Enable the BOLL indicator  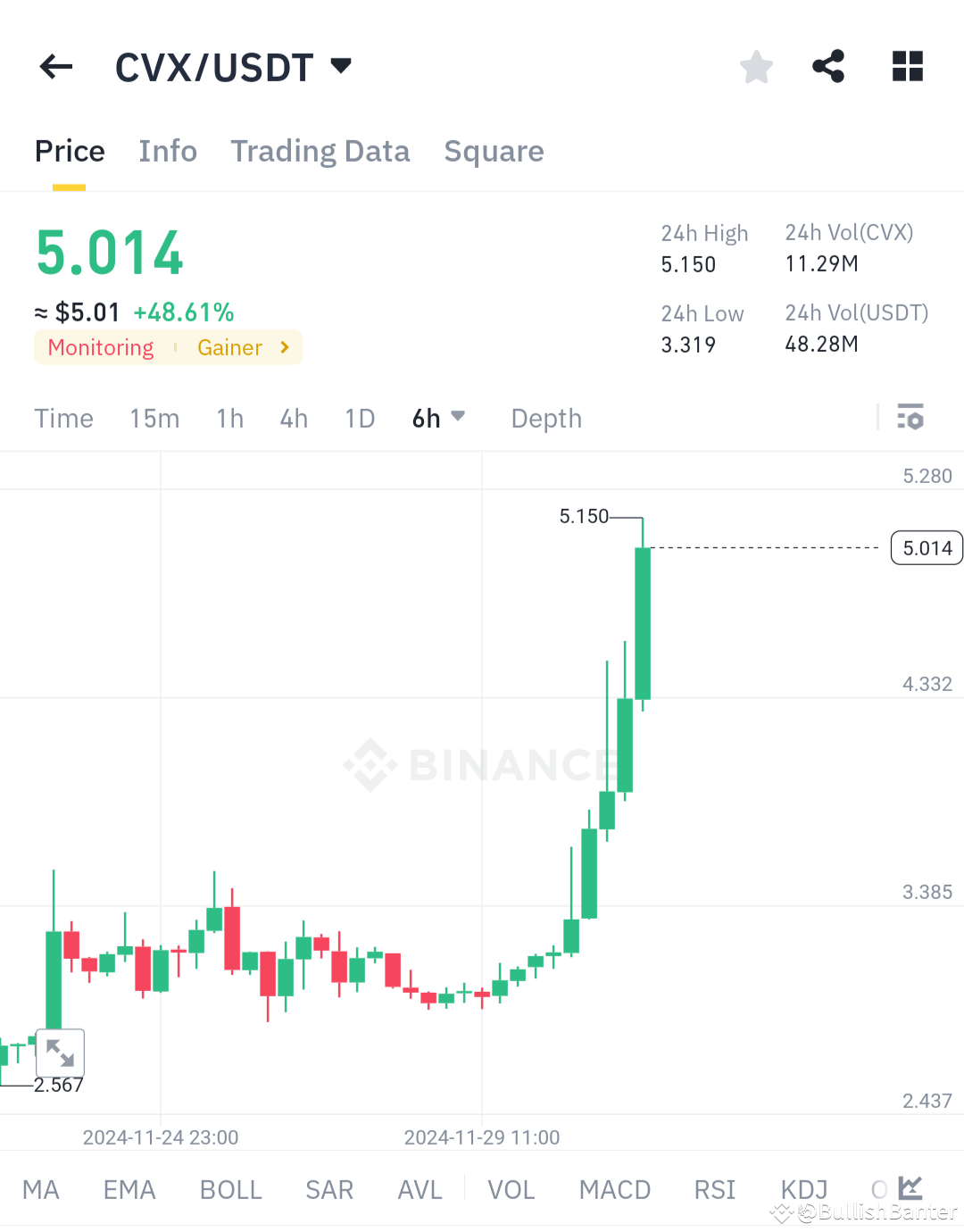(230, 1188)
